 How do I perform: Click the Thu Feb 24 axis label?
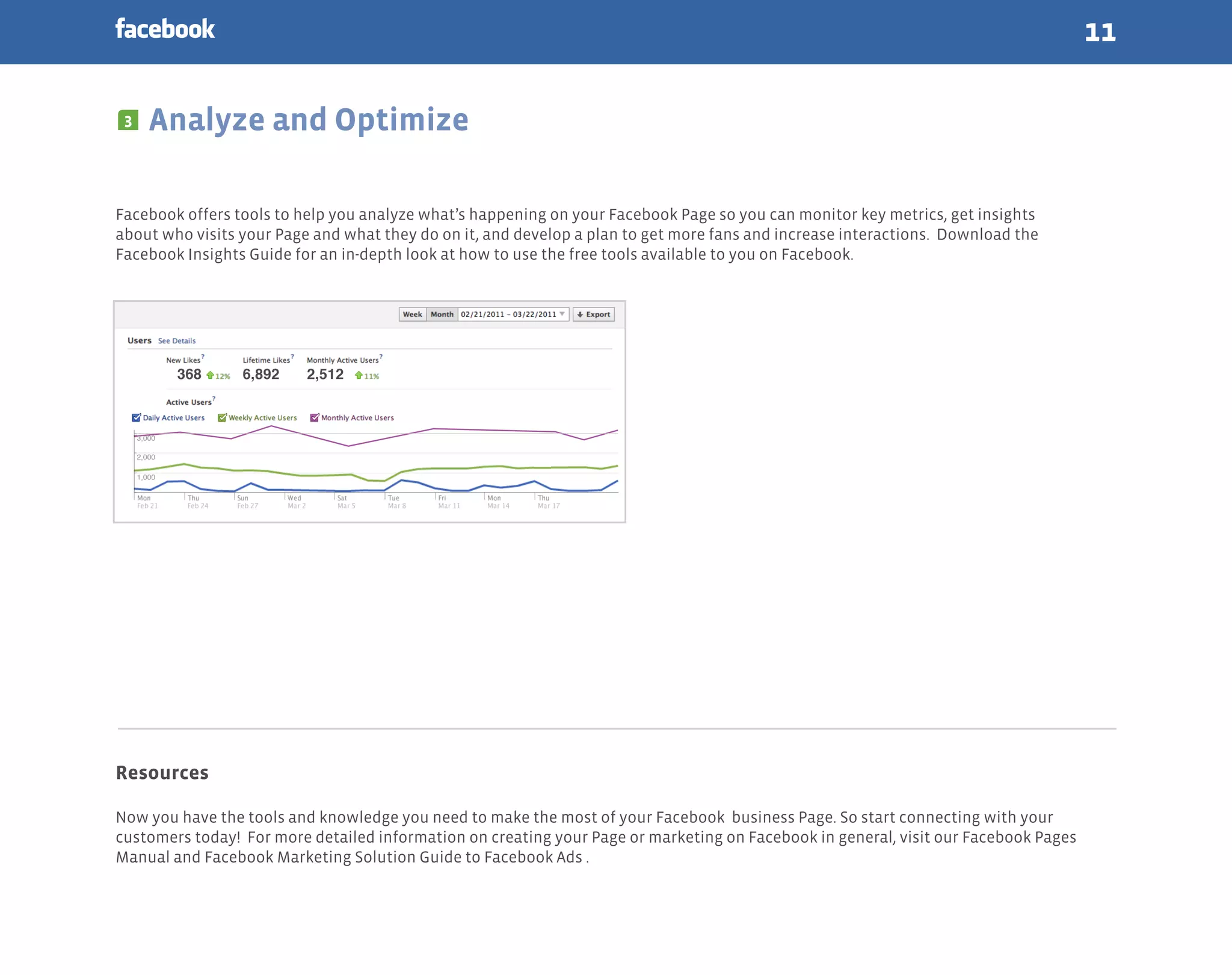click(x=198, y=502)
